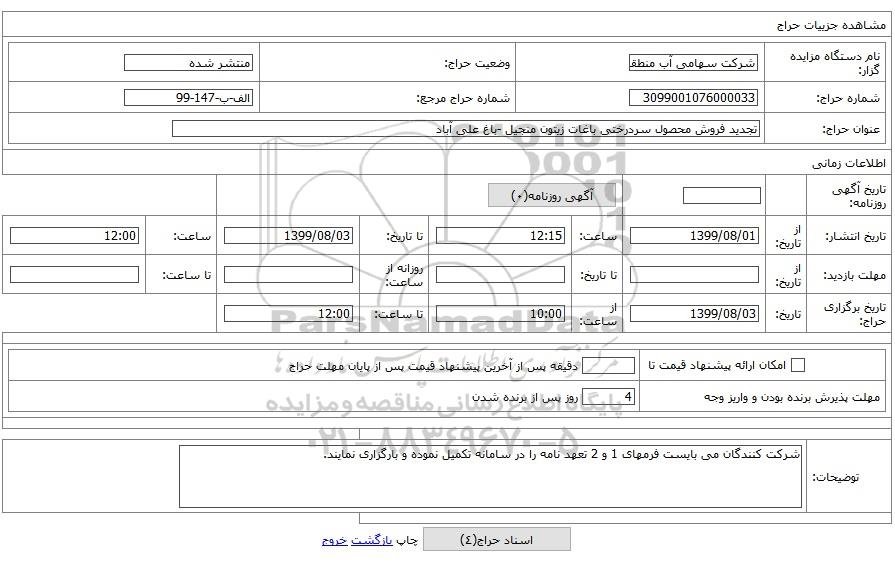Click the نام دستگاه مزایده گزار label
This screenshot has width=895, height=576.
(835, 63)
